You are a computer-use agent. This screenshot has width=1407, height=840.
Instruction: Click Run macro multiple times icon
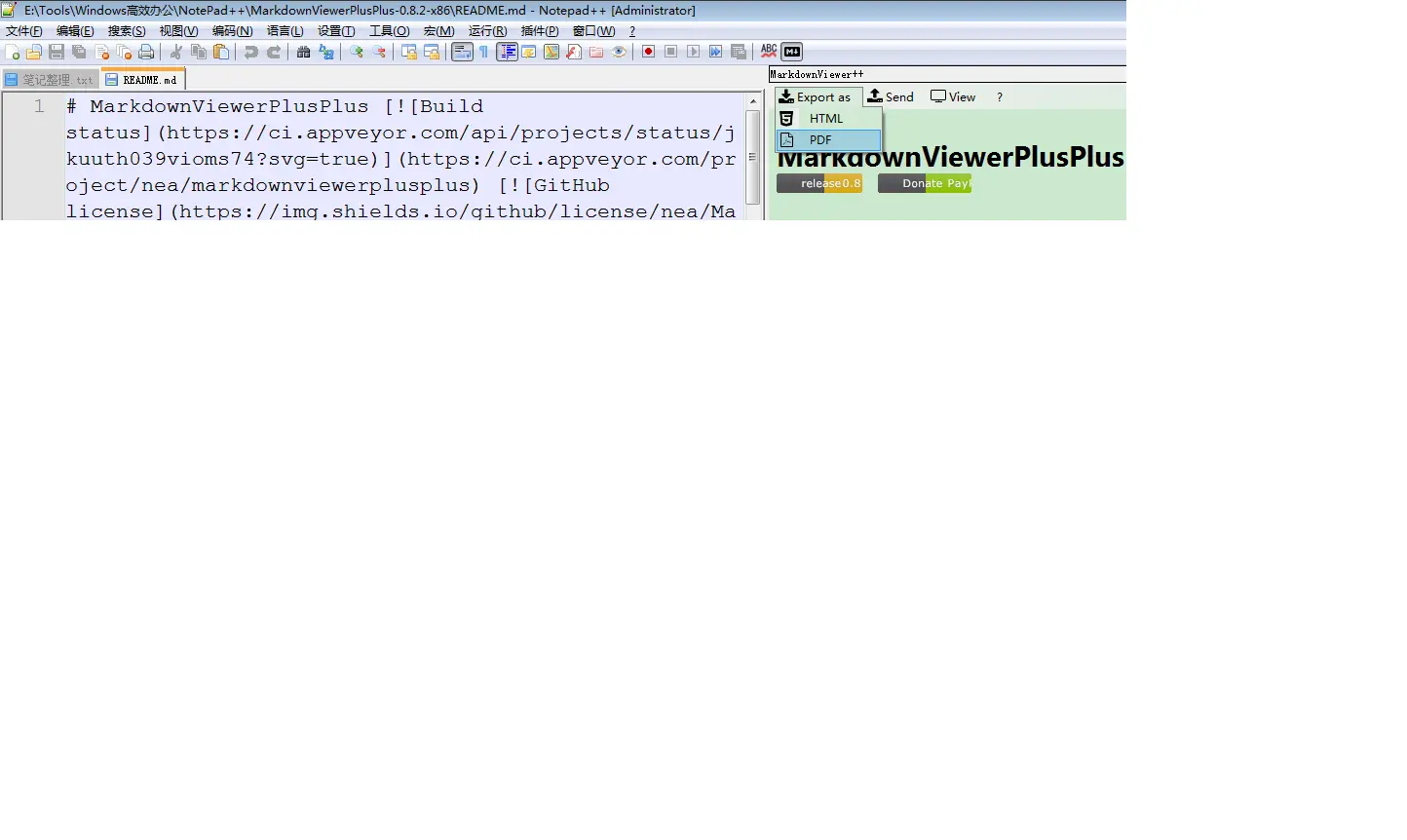(x=716, y=52)
